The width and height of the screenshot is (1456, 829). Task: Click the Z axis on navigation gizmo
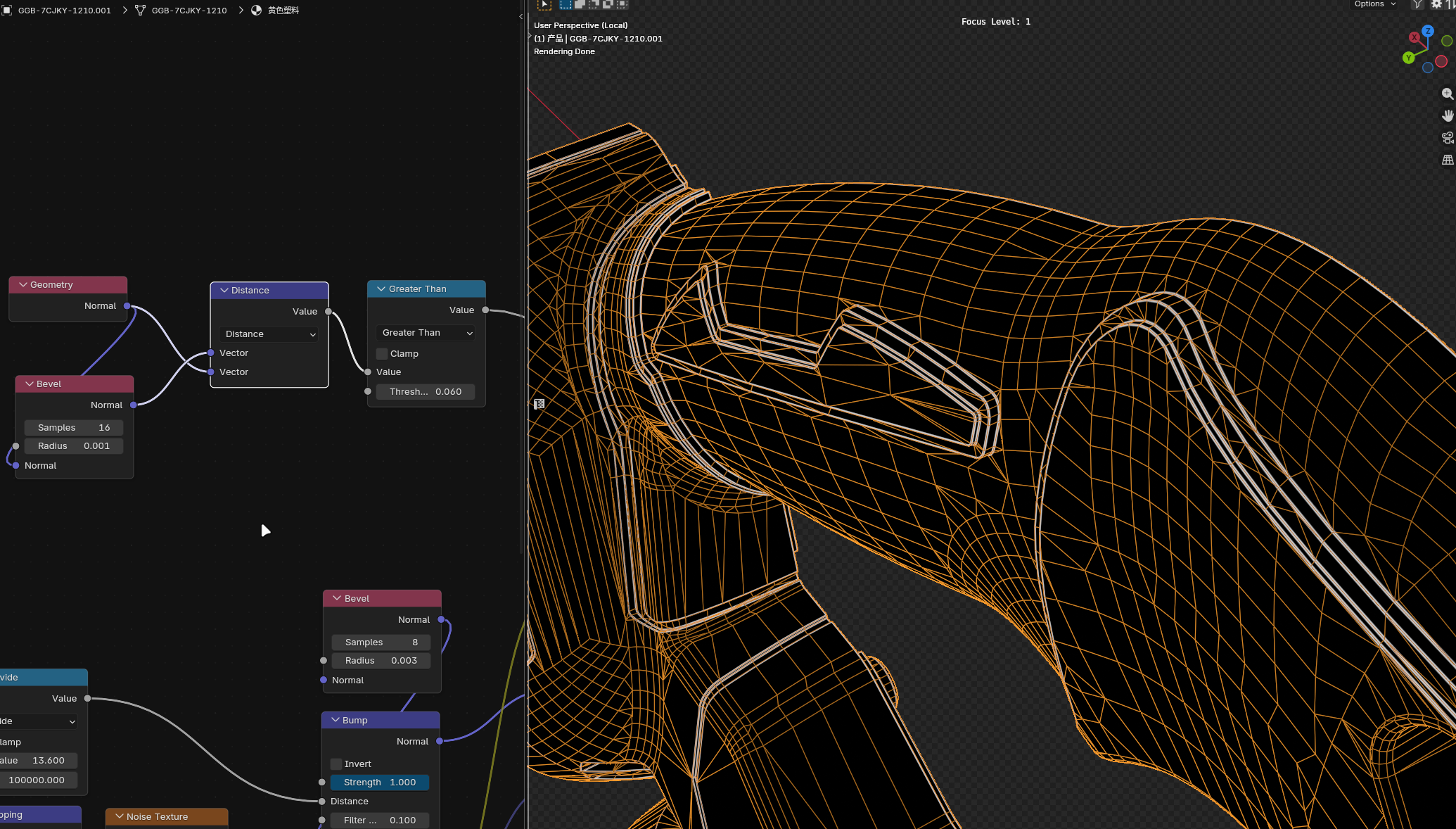click(1428, 31)
